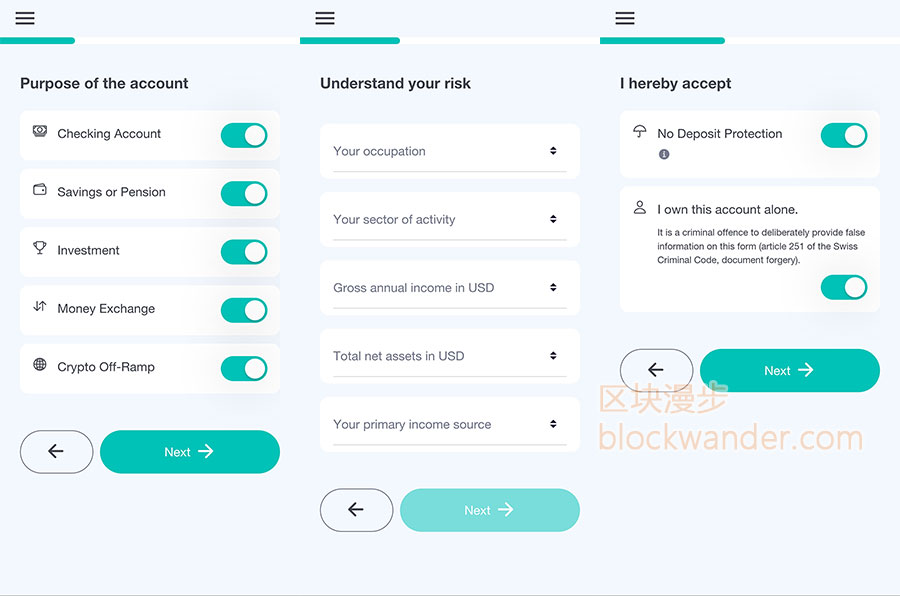Open the Your occupation dropdown
The height and width of the screenshot is (596, 900).
point(449,152)
